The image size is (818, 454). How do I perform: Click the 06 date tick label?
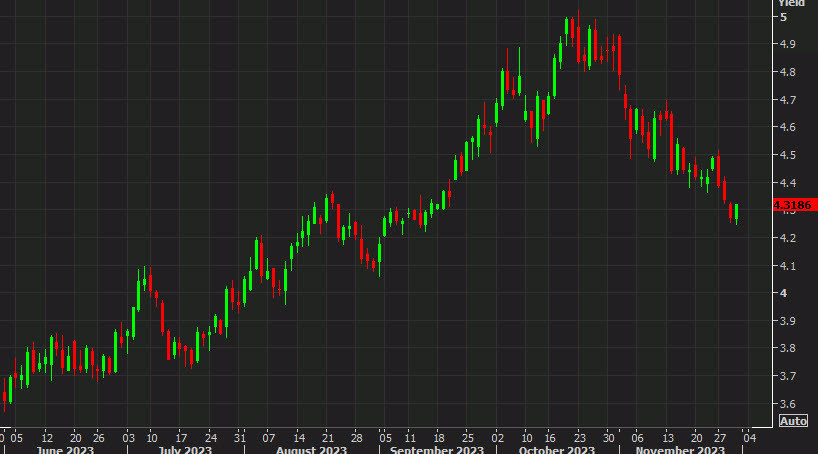coord(637,438)
